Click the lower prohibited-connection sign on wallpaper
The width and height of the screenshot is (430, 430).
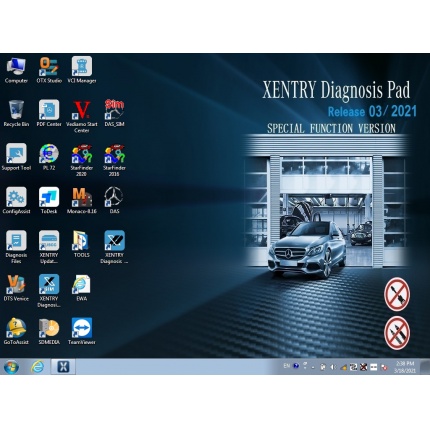(397, 333)
